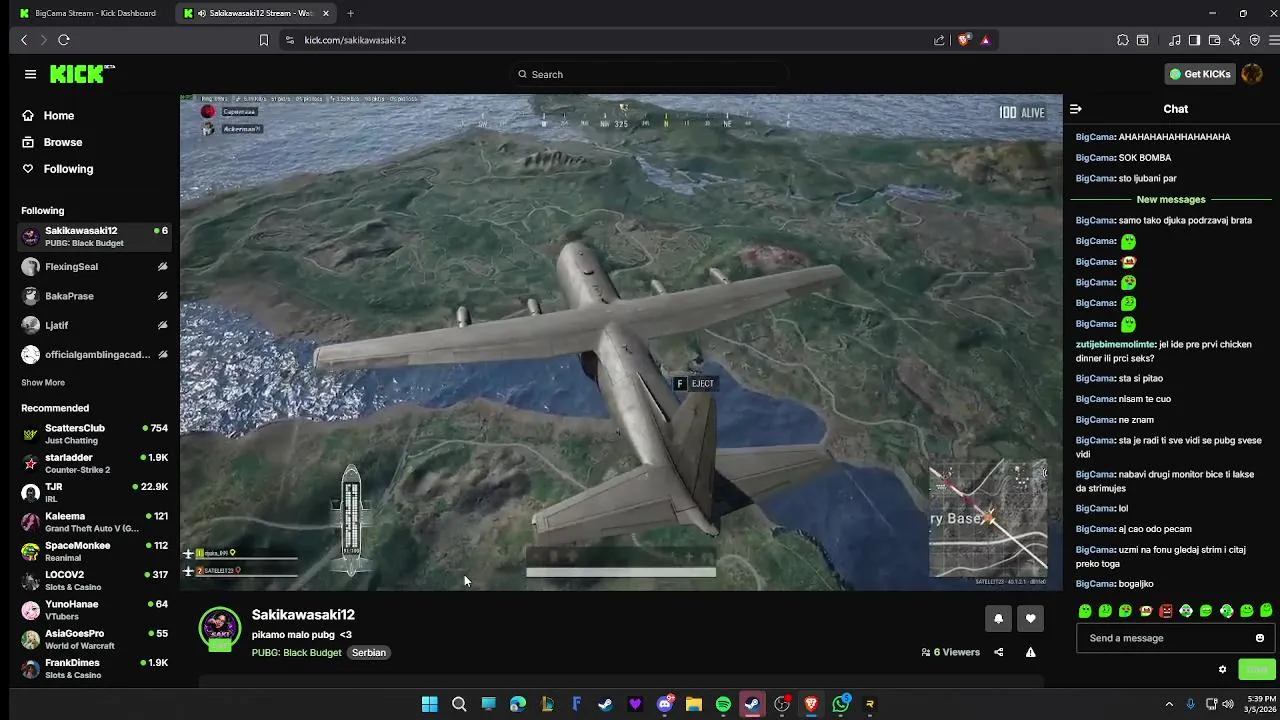
Task: Click the Get KICKs button
Action: [1201, 74]
